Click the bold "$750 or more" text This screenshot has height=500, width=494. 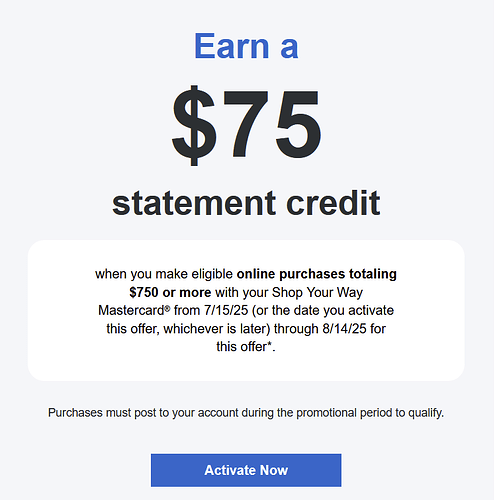tap(170, 292)
